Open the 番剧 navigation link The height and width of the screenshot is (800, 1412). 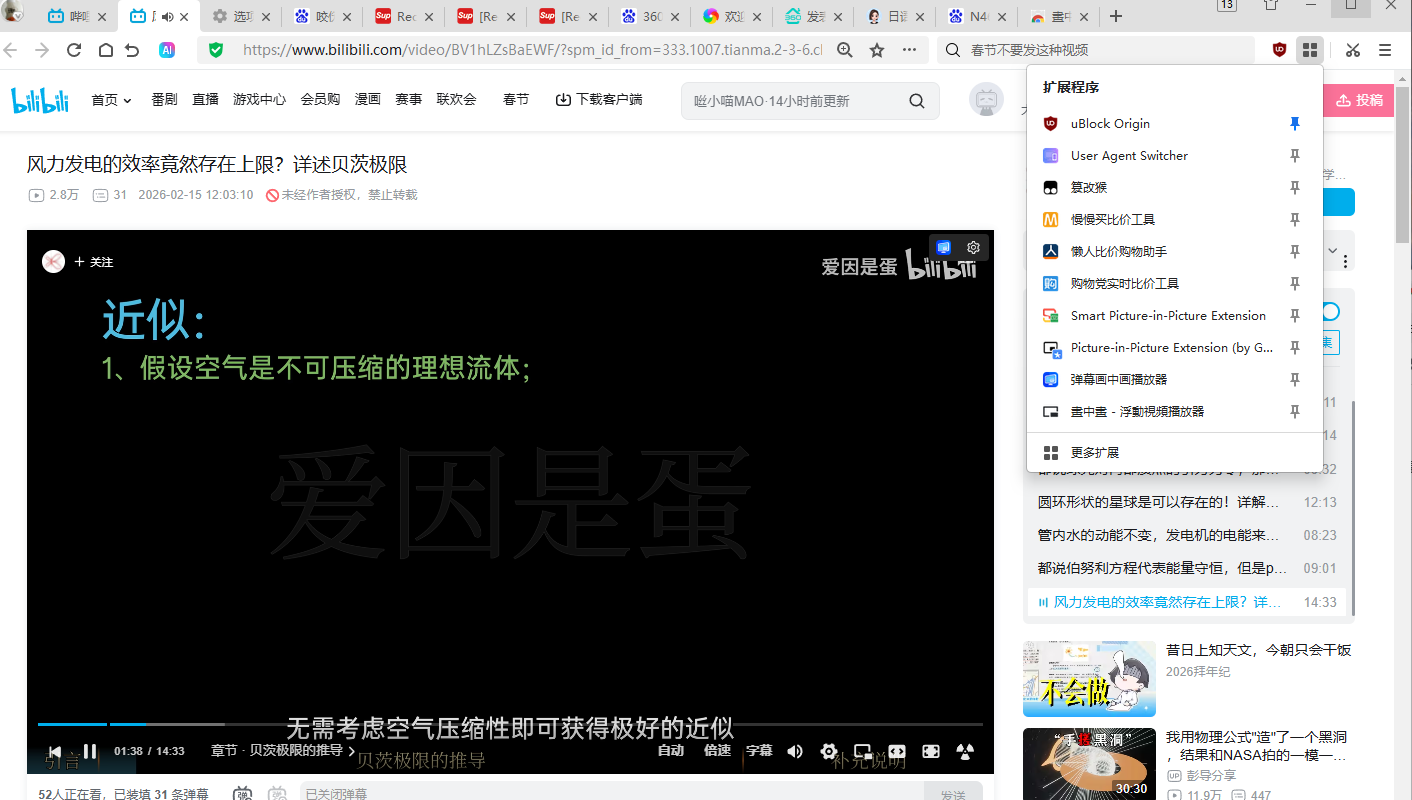point(164,100)
